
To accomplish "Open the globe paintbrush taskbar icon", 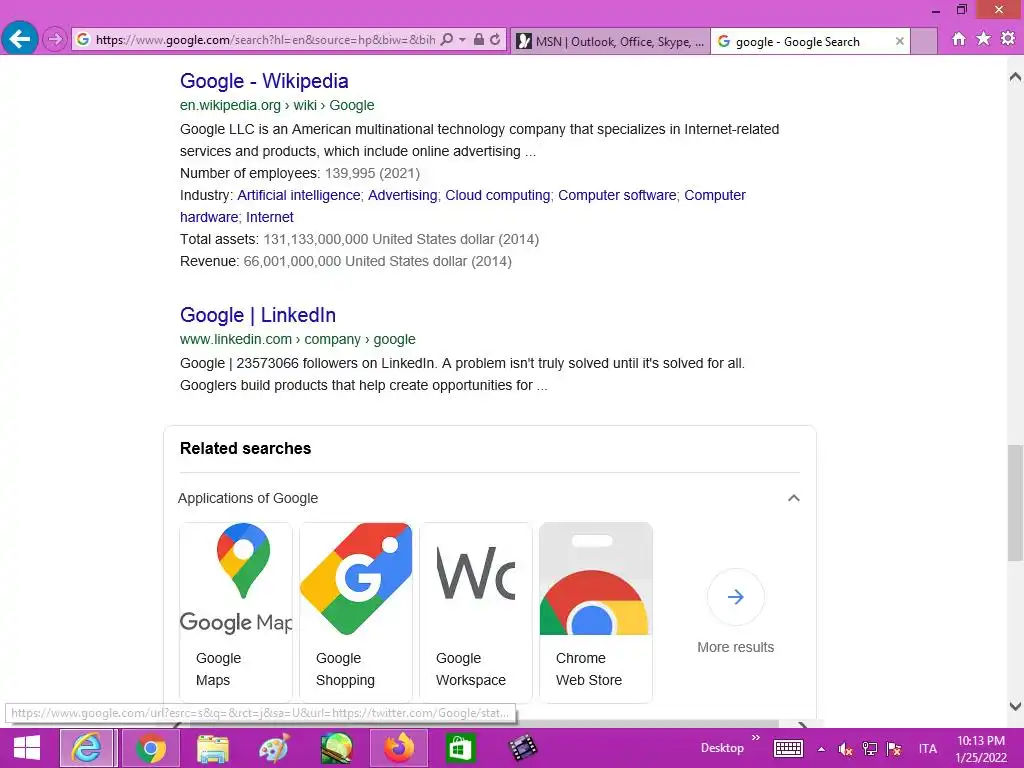I will point(336,748).
